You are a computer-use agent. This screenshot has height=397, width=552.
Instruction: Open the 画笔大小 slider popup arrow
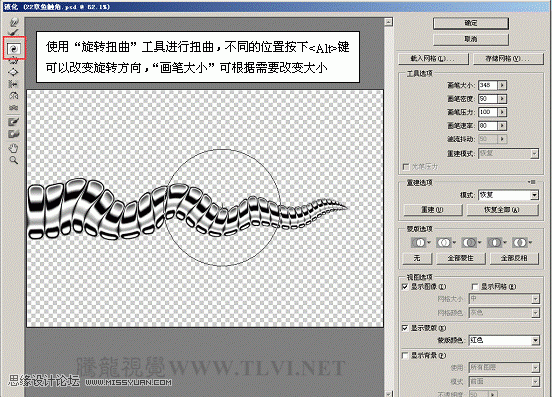pos(502,85)
